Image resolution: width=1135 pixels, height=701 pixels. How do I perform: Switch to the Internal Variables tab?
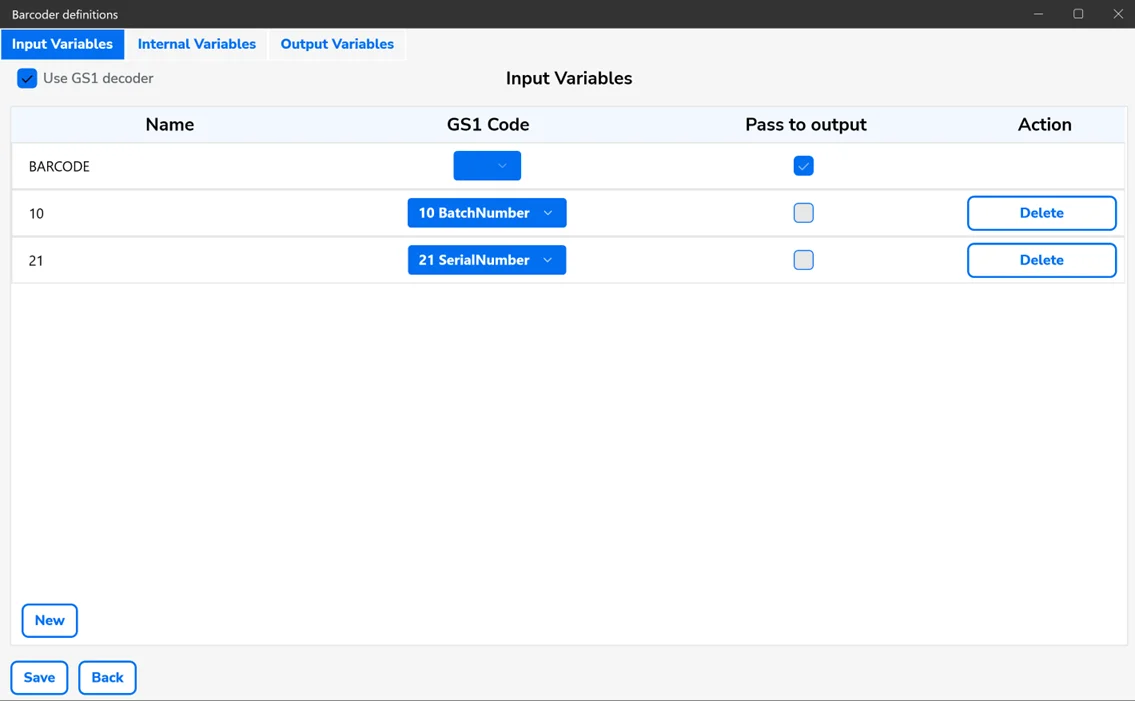pyautogui.click(x=196, y=44)
